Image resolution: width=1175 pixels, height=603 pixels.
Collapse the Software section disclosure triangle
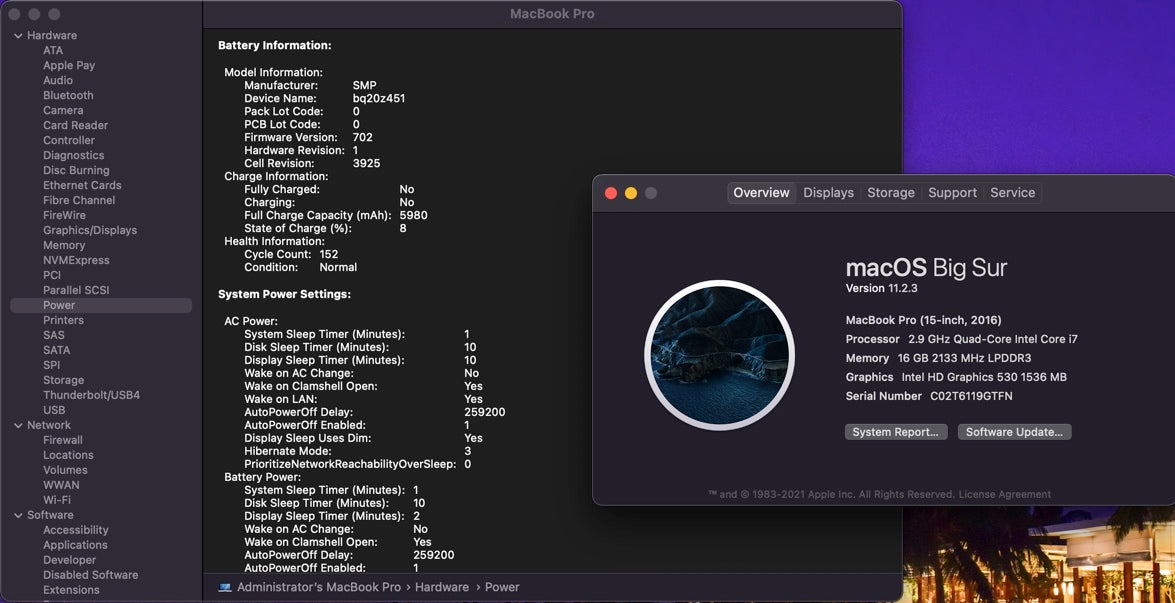(x=18, y=515)
